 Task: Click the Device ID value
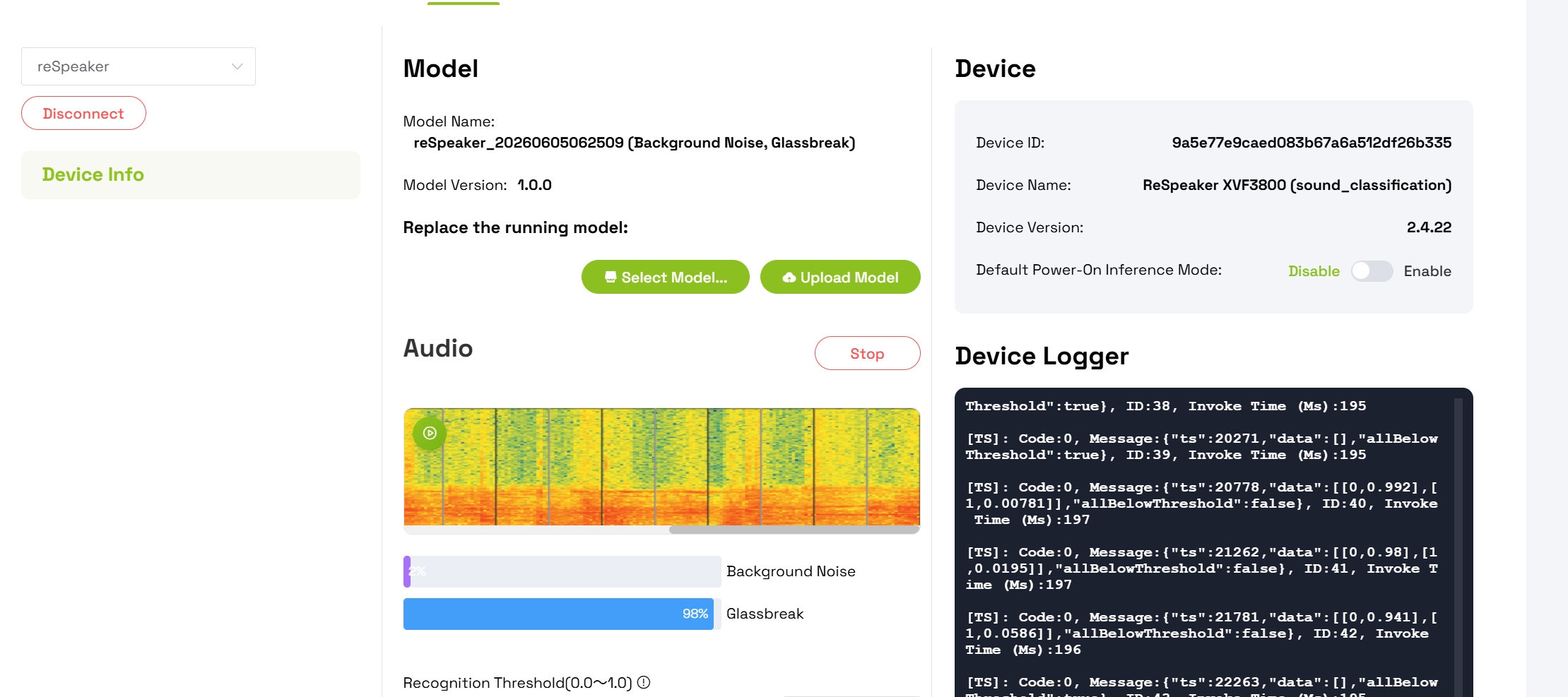[x=1311, y=143]
